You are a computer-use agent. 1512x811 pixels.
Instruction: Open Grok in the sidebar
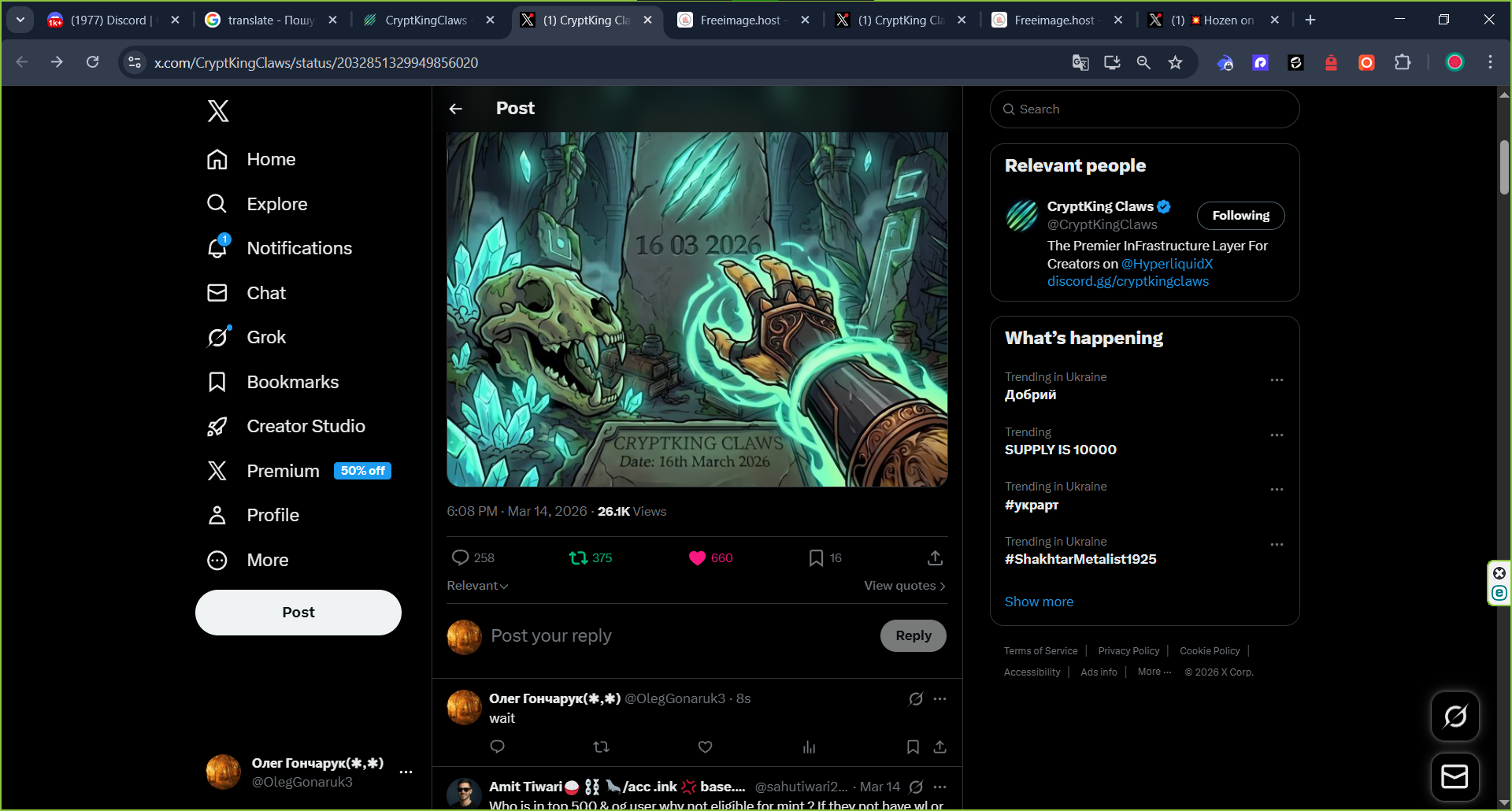tap(246, 337)
